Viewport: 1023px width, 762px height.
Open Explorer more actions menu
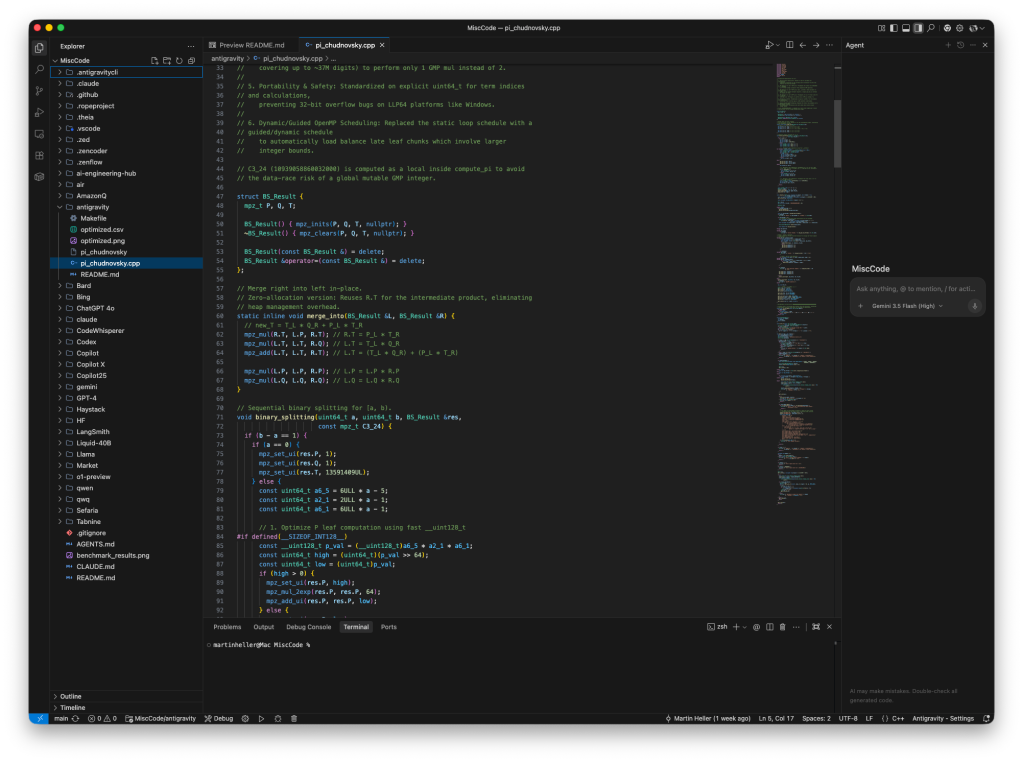click(191, 46)
